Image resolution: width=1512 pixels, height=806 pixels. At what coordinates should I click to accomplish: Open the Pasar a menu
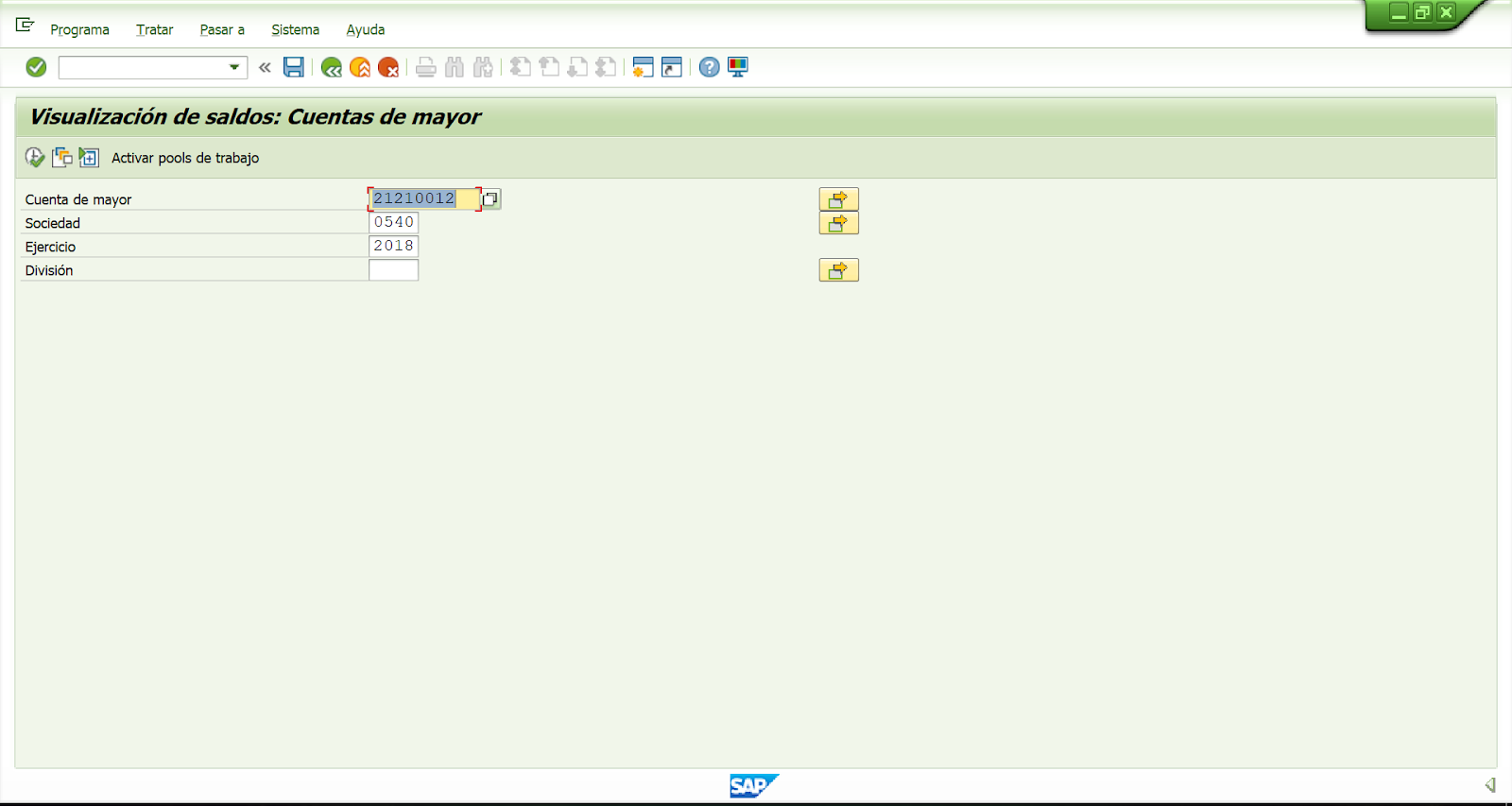pos(222,29)
